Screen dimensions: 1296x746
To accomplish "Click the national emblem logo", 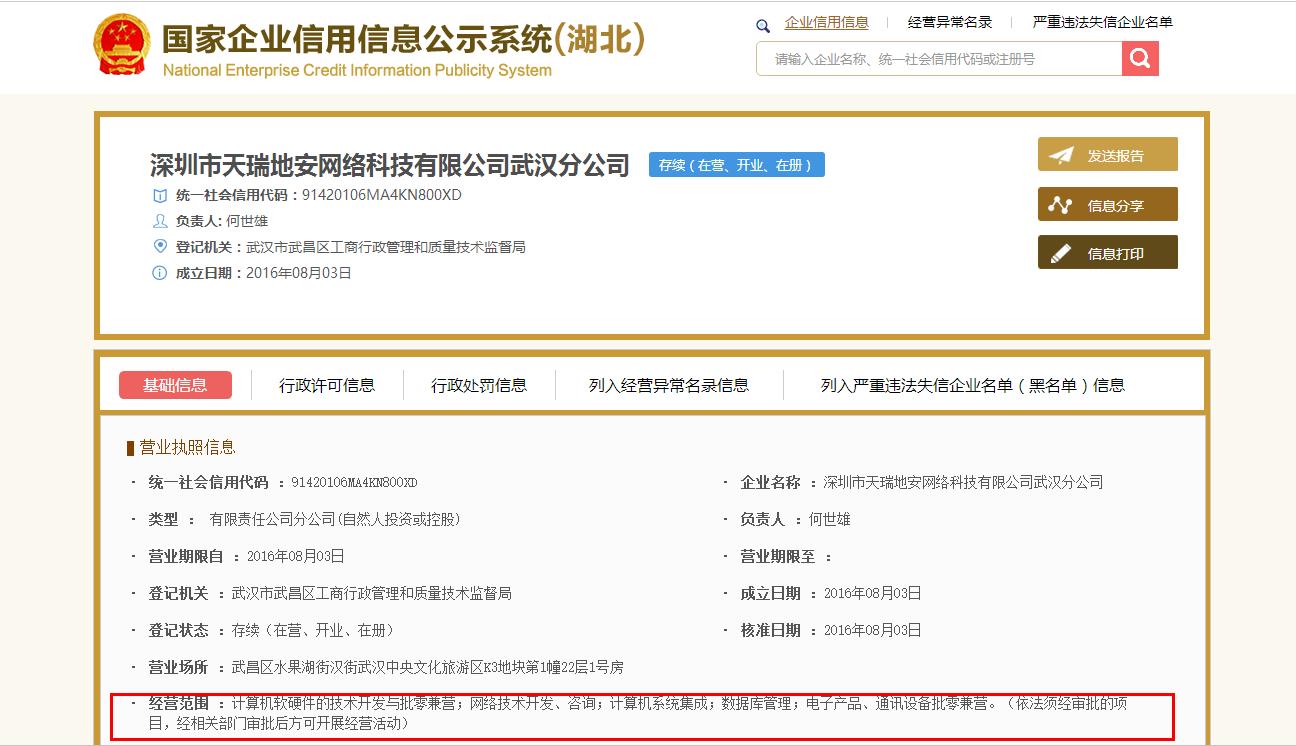I will (121, 45).
